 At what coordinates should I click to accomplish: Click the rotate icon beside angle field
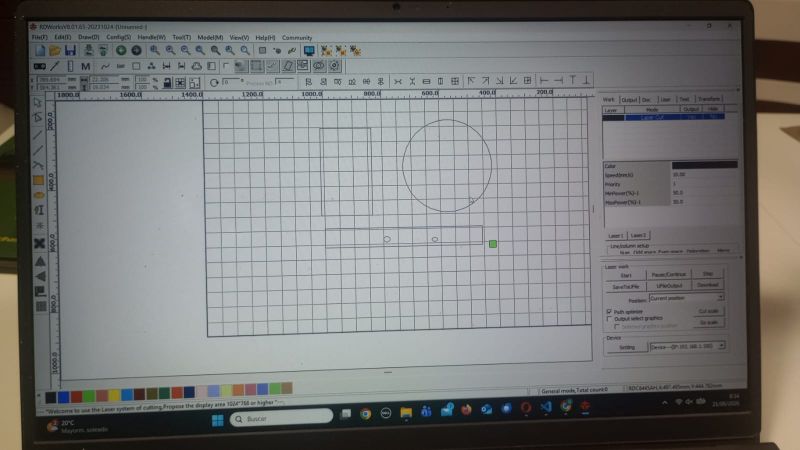tap(214, 83)
